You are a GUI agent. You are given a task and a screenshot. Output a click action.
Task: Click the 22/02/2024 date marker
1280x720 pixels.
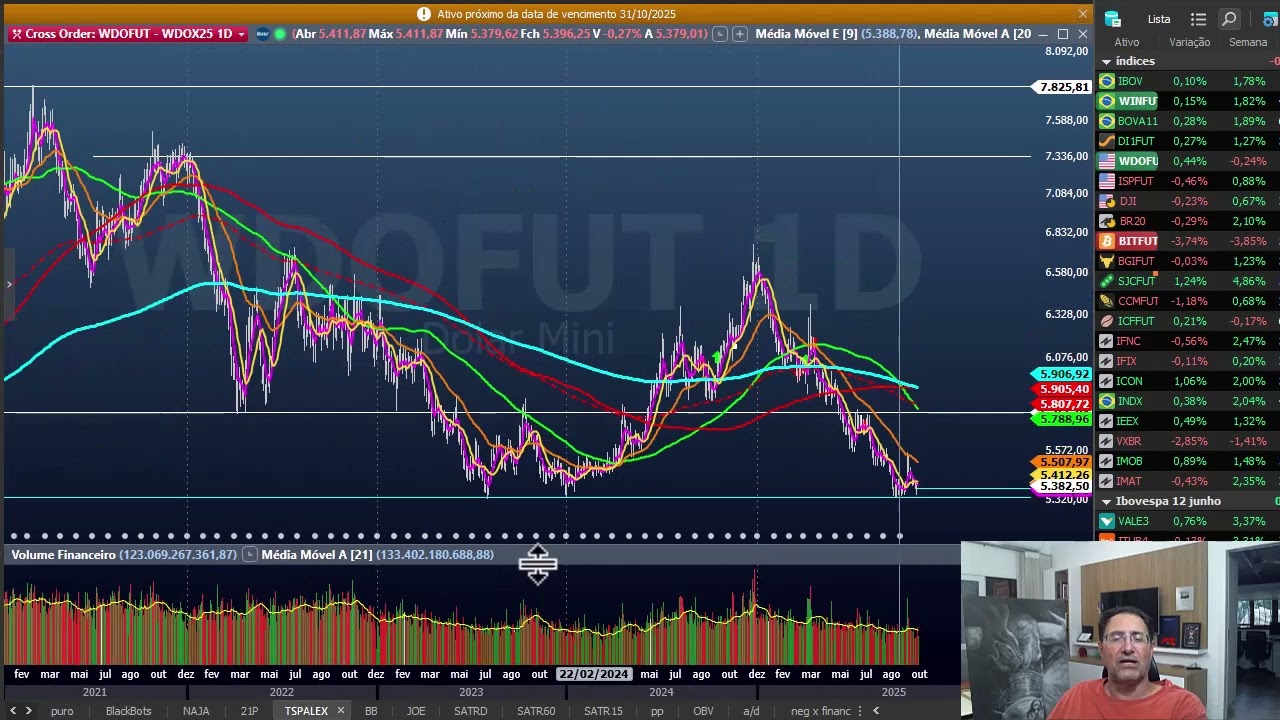point(594,674)
